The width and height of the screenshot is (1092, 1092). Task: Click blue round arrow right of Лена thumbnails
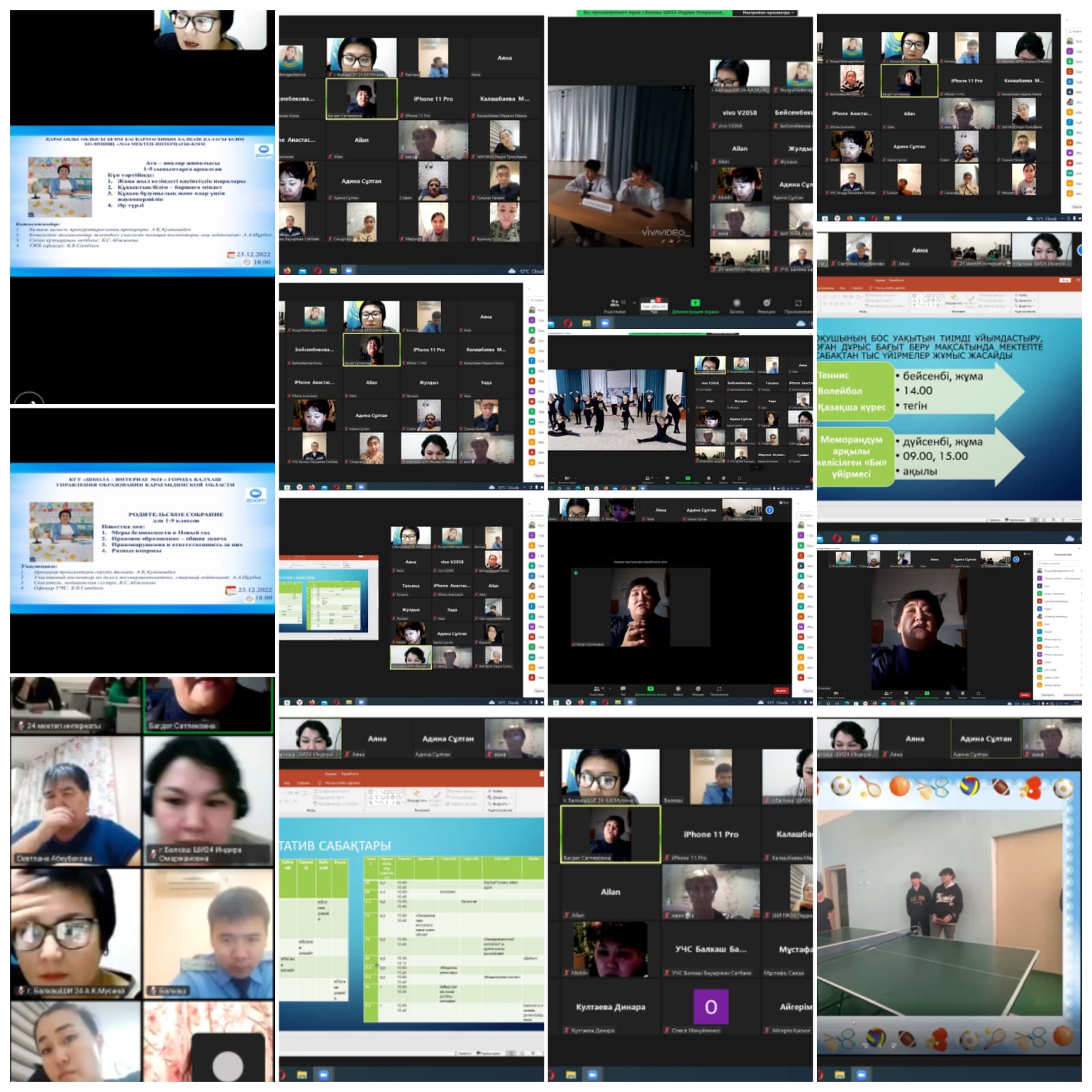[769, 510]
